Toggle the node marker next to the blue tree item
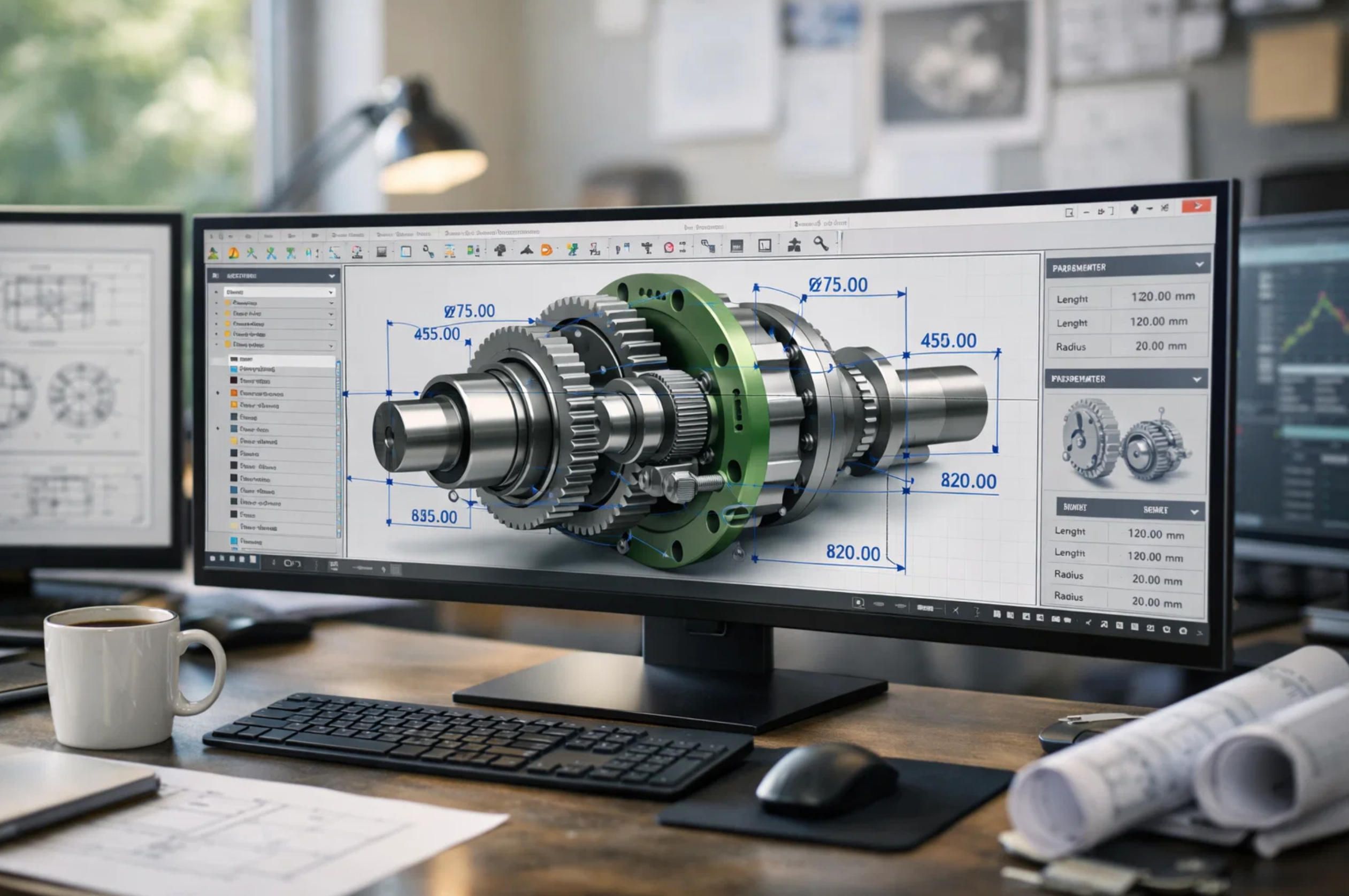Viewport: 1349px width, 896px height. (218, 430)
